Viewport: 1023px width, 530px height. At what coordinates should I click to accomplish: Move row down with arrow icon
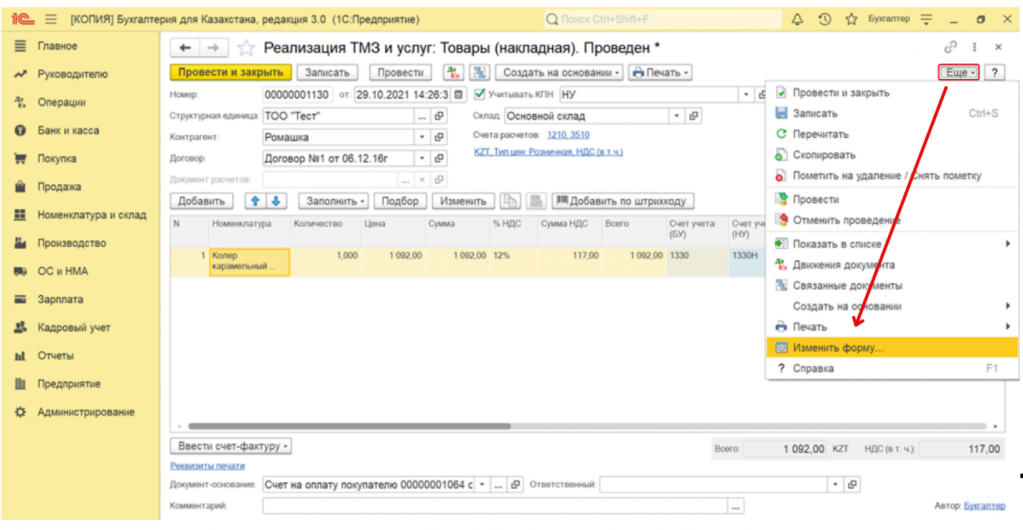tap(276, 201)
